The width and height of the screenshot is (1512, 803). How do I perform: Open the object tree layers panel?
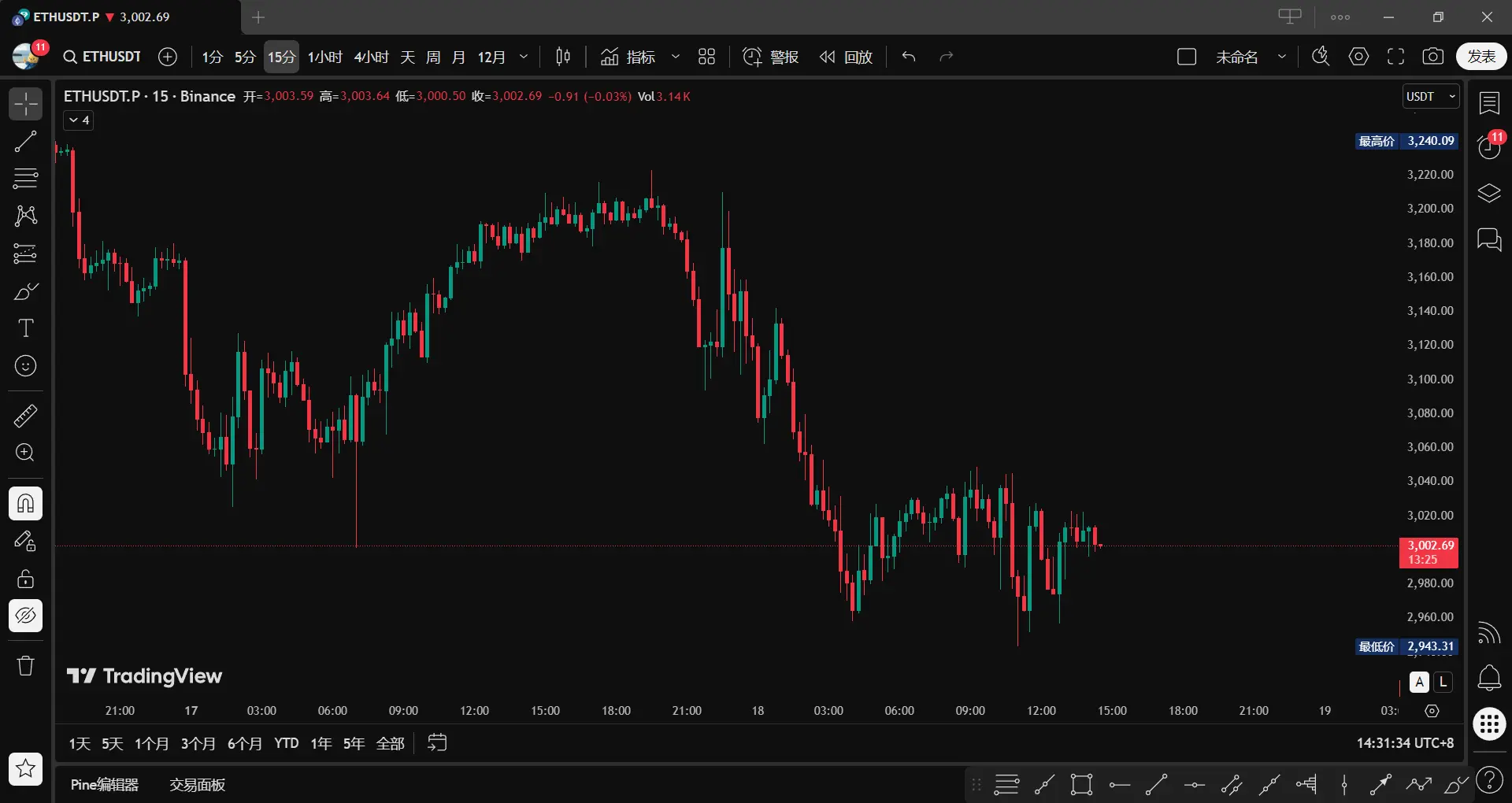(1489, 193)
